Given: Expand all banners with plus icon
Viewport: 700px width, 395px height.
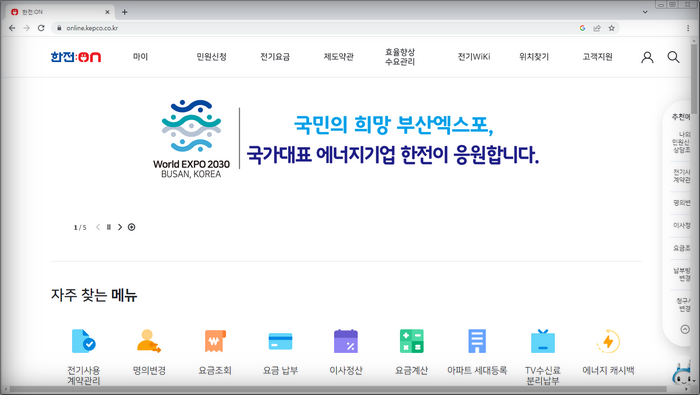Looking at the screenshot, I should pos(131,227).
